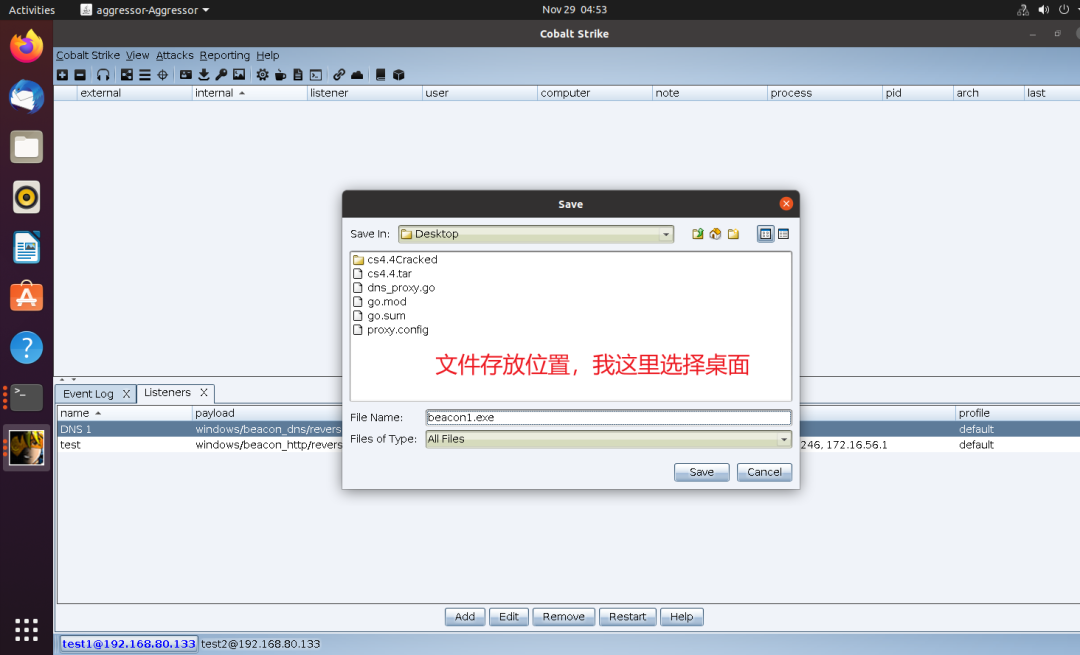Viewport: 1080px width, 655px height.
Task: Click the Generate Windows Executable gear icon
Action: click(262, 75)
